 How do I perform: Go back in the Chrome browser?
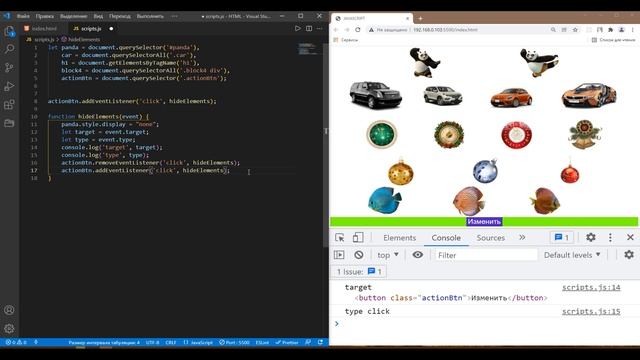pyautogui.click(x=336, y=30)
